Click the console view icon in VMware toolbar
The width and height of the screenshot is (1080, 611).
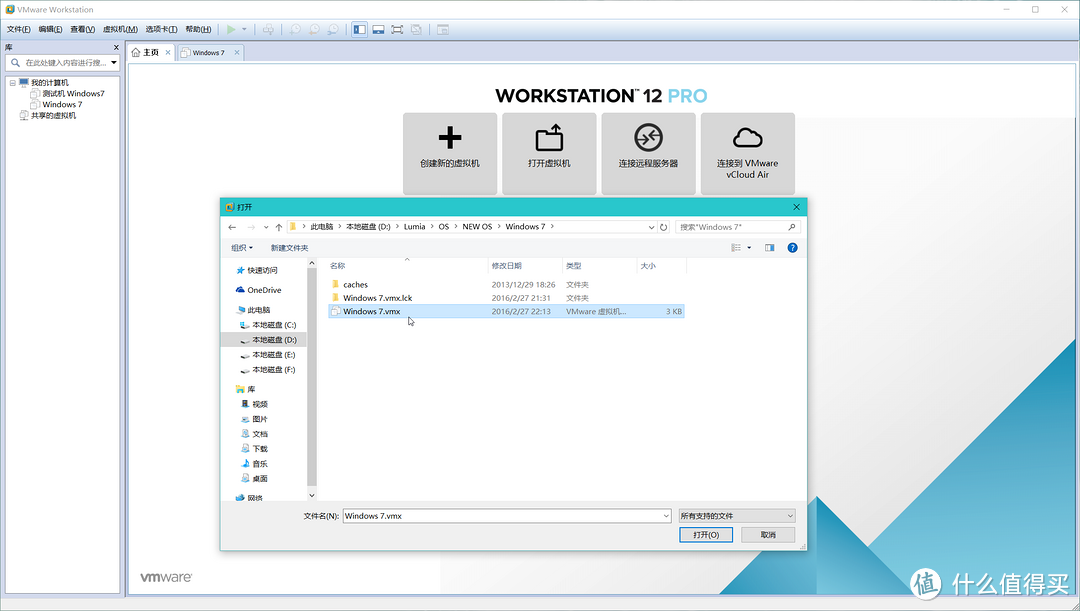tap(443, 30)
